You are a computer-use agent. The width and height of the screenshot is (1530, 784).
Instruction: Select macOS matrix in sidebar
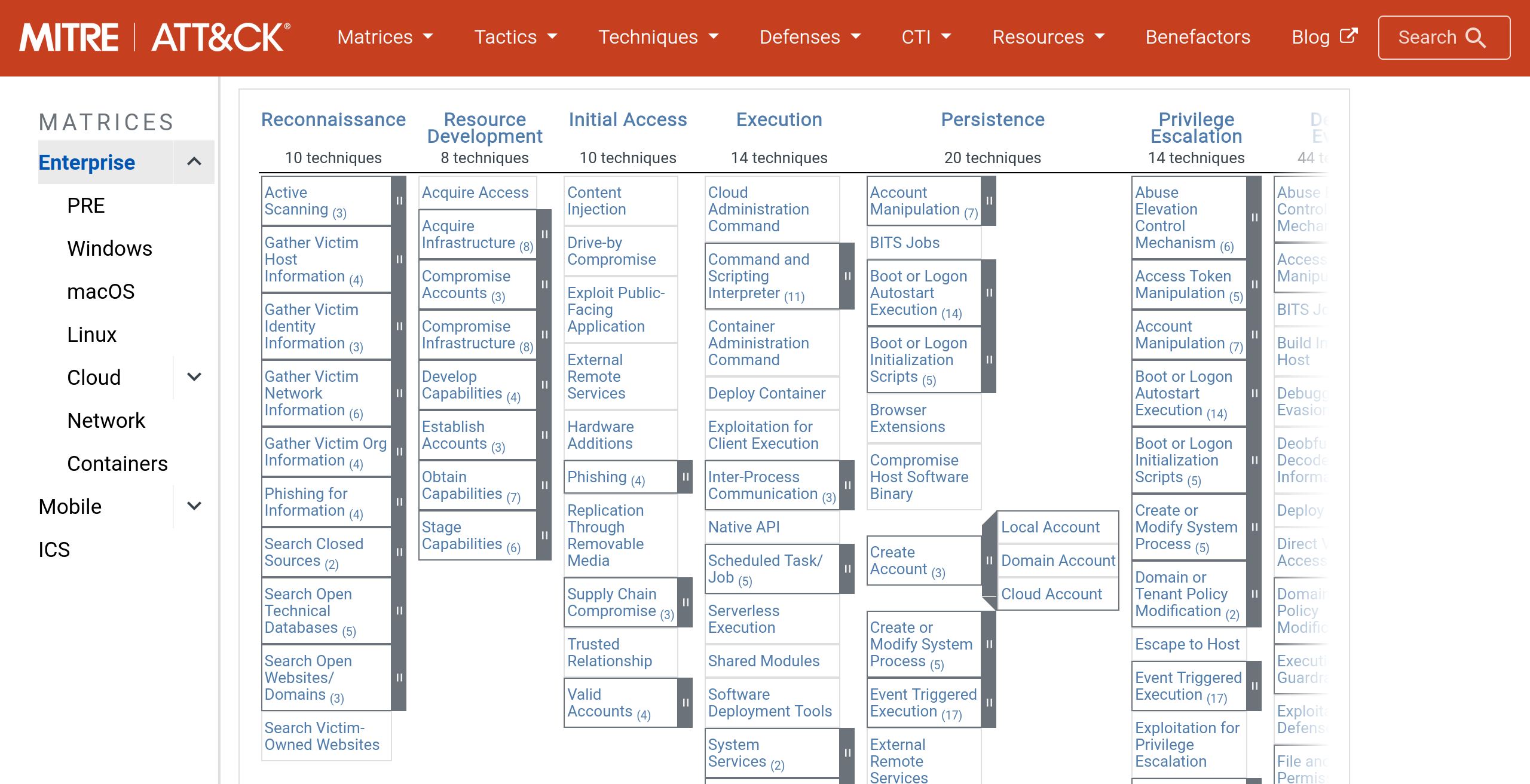point(101,292)
